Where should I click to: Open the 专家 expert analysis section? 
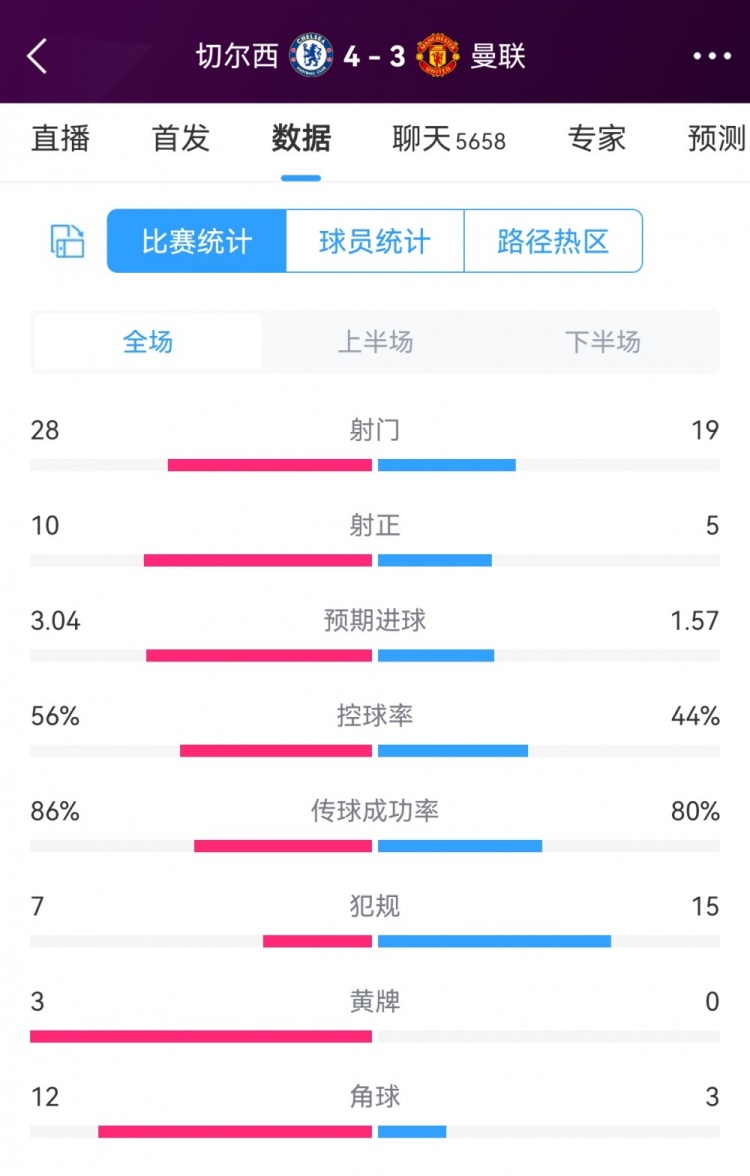(x=598, y=140)
